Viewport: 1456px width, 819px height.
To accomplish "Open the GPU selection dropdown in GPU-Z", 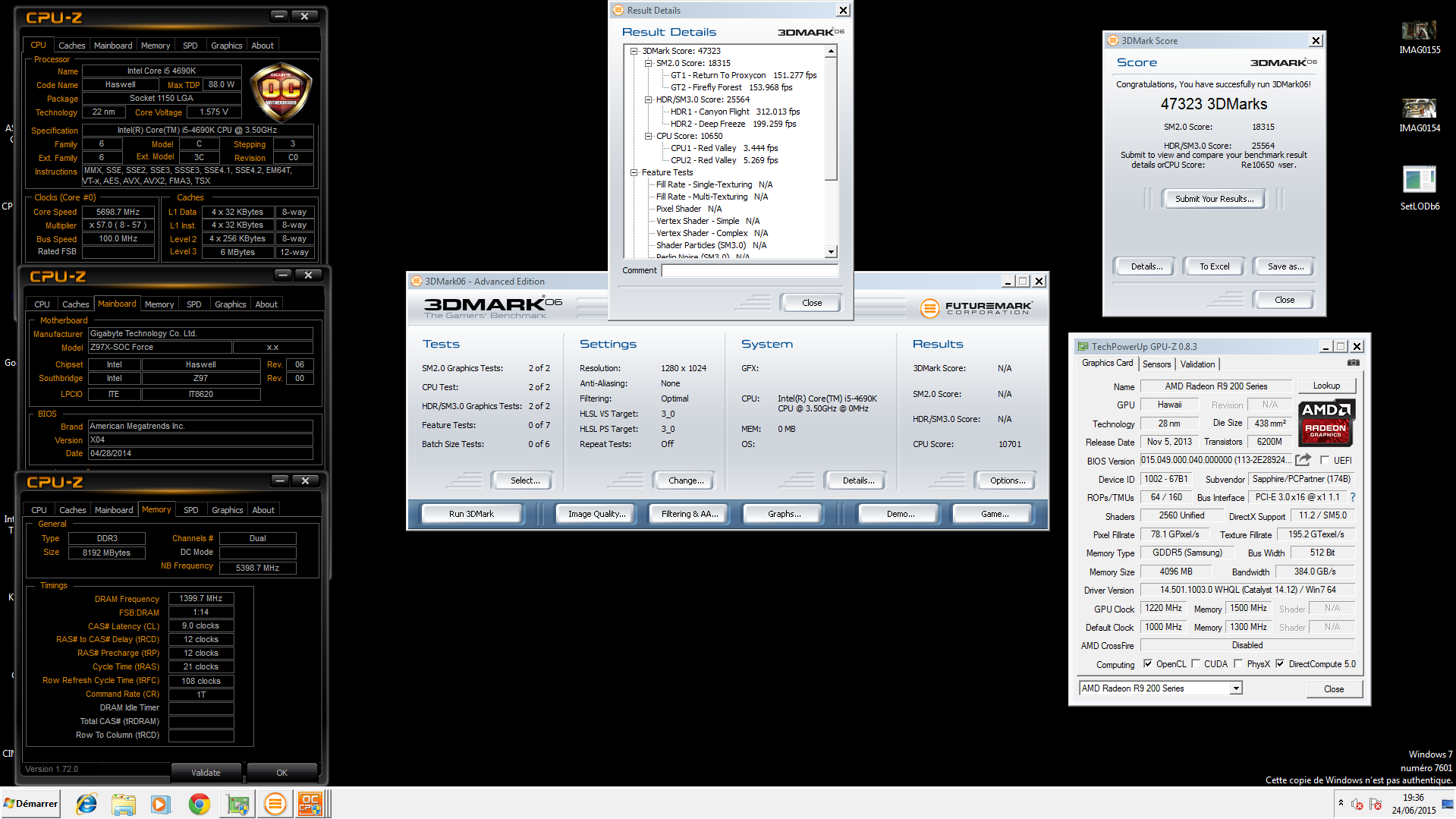I will pos(1236,688).
